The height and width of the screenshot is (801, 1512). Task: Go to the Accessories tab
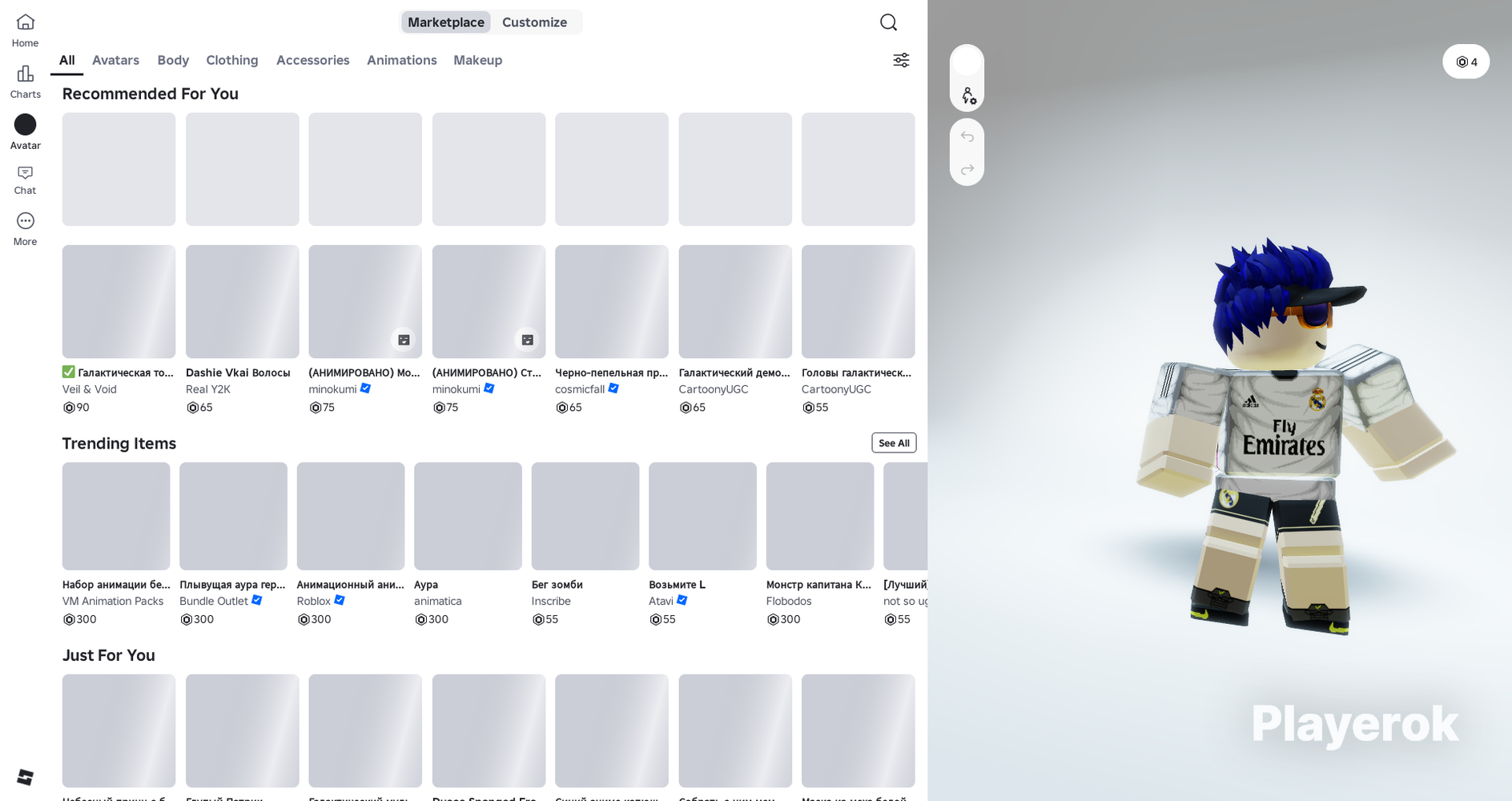tap(313, 60)
